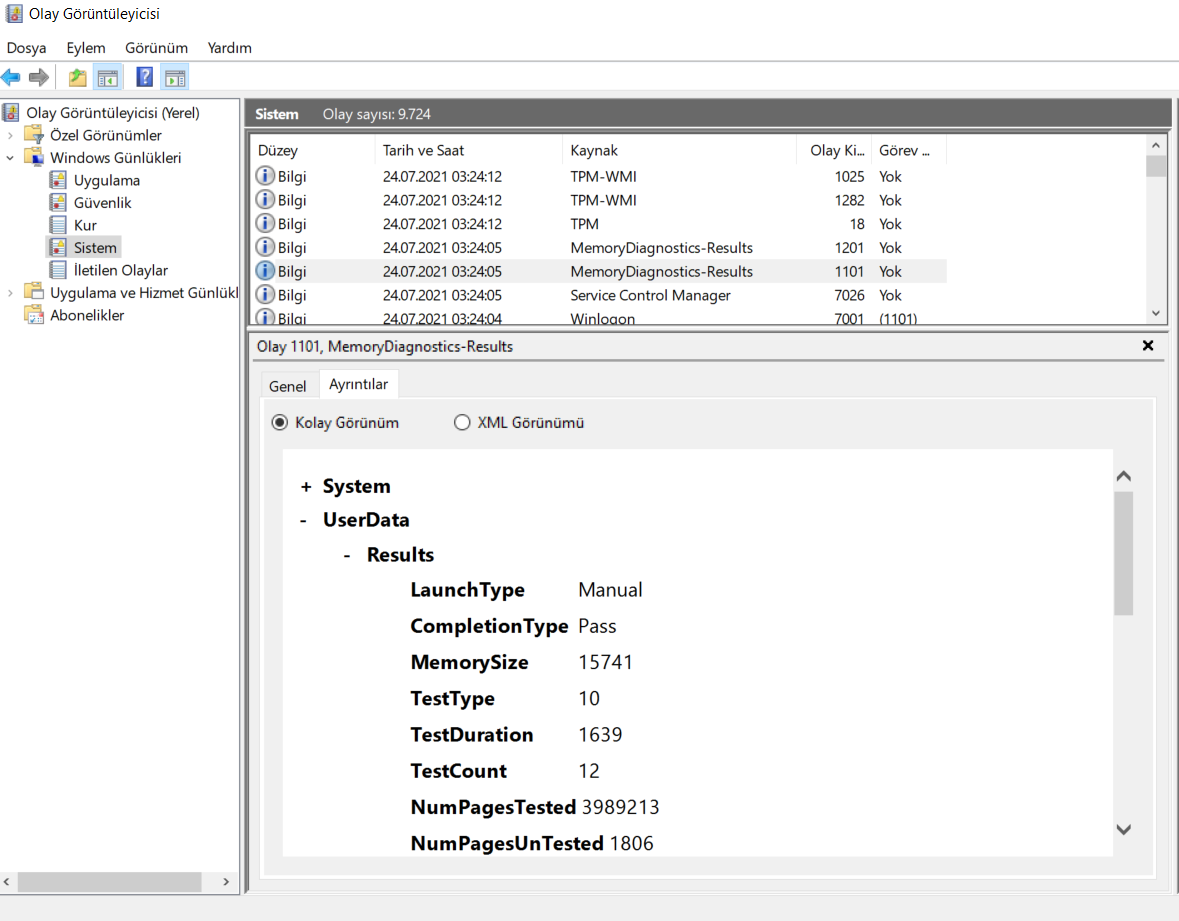This screenshot has width=1179, height=921.
Task: Open the Uygulama log in tree
Action: [x=106, y=181]
